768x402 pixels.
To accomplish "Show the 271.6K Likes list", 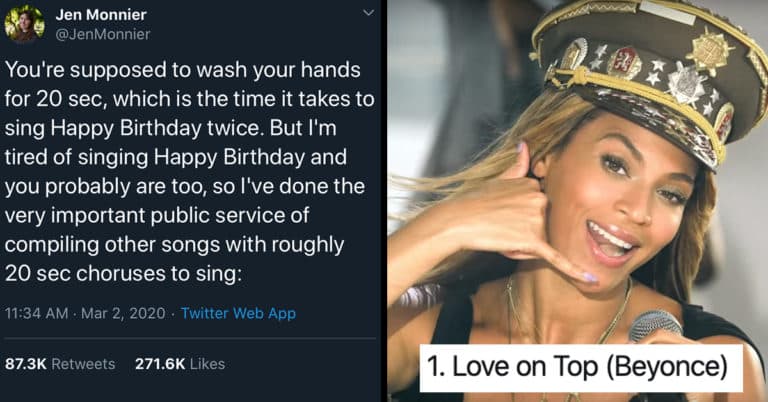I will (180, 363).
